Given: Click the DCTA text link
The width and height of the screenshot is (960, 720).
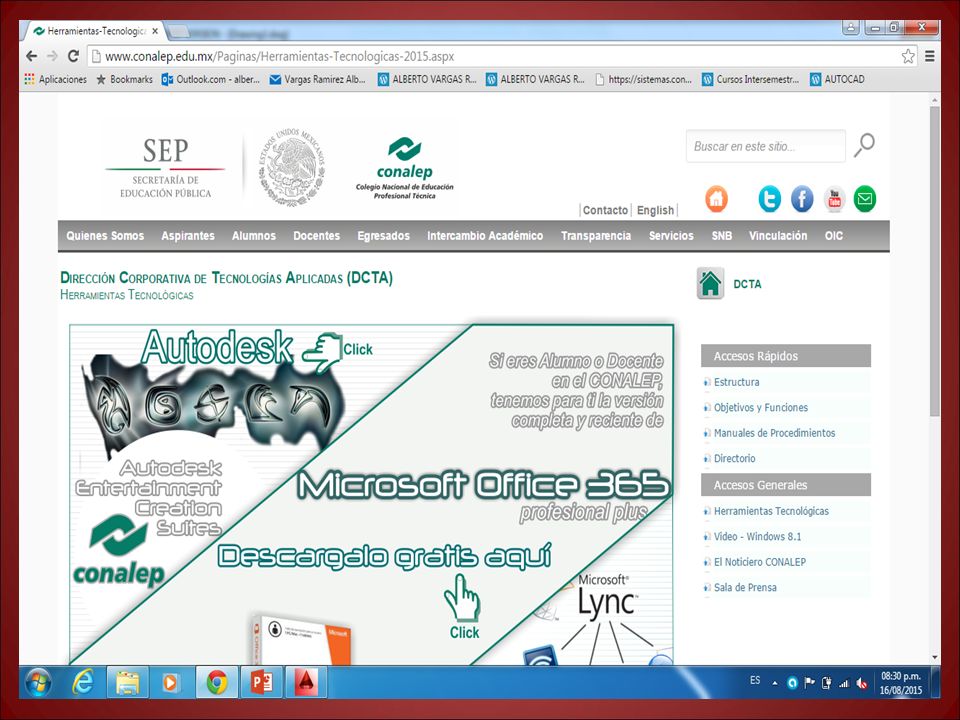Looking at the screenshot, I should pos(748,284).
